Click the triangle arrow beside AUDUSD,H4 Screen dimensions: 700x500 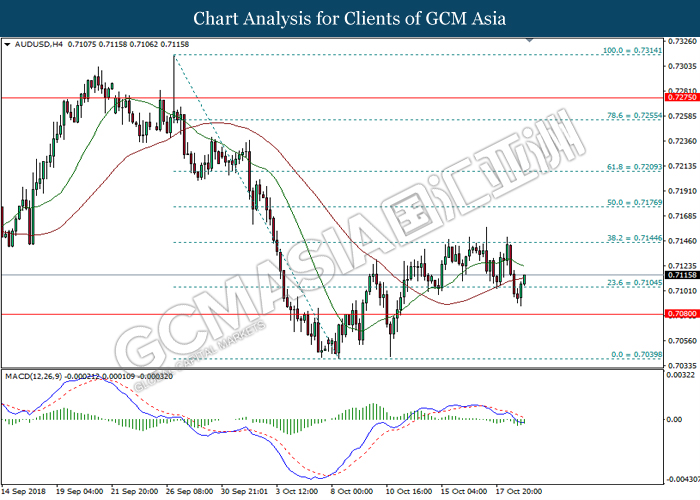coord(9,45)
